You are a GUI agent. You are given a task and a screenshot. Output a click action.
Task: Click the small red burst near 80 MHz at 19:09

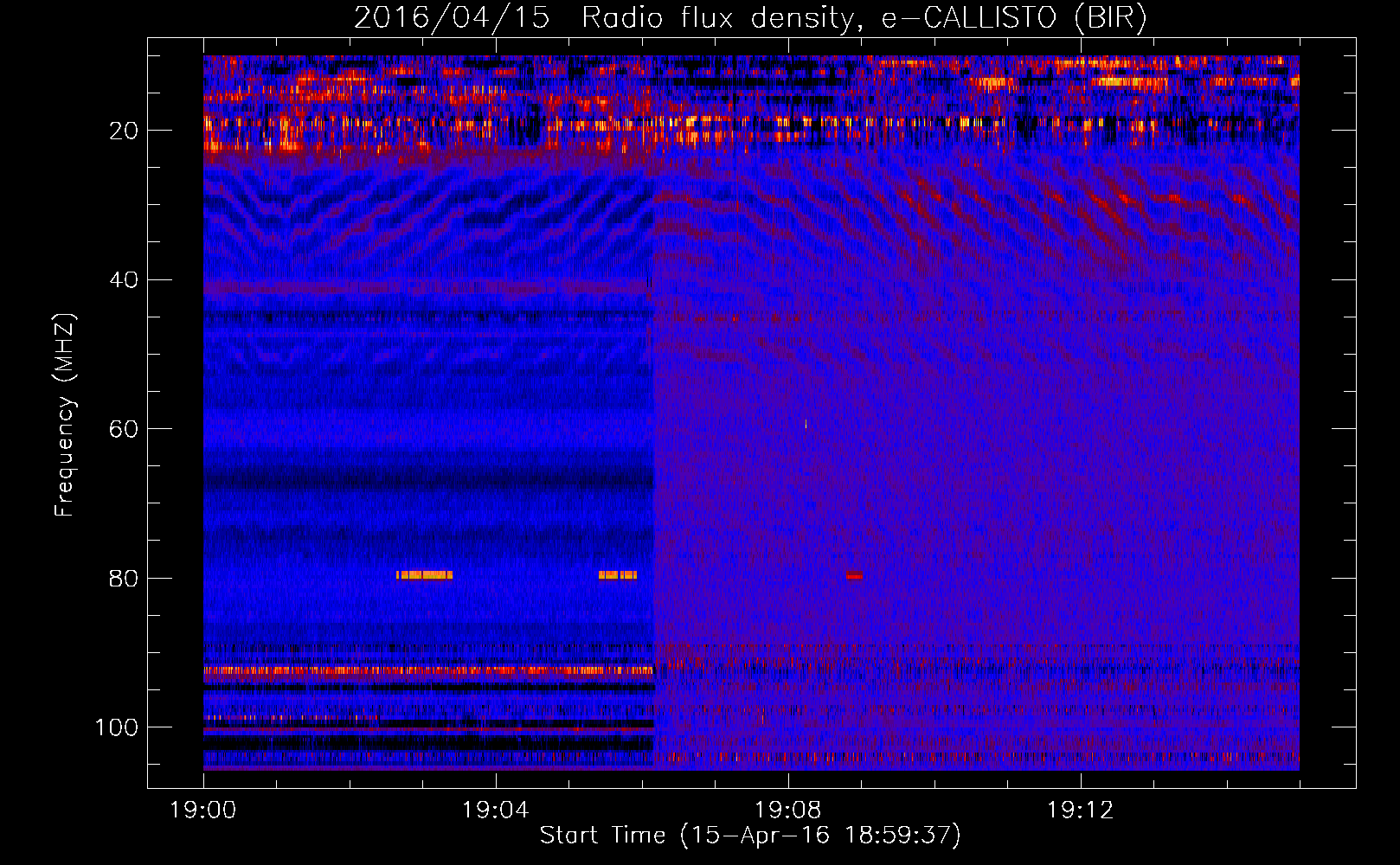click(854, 574)
